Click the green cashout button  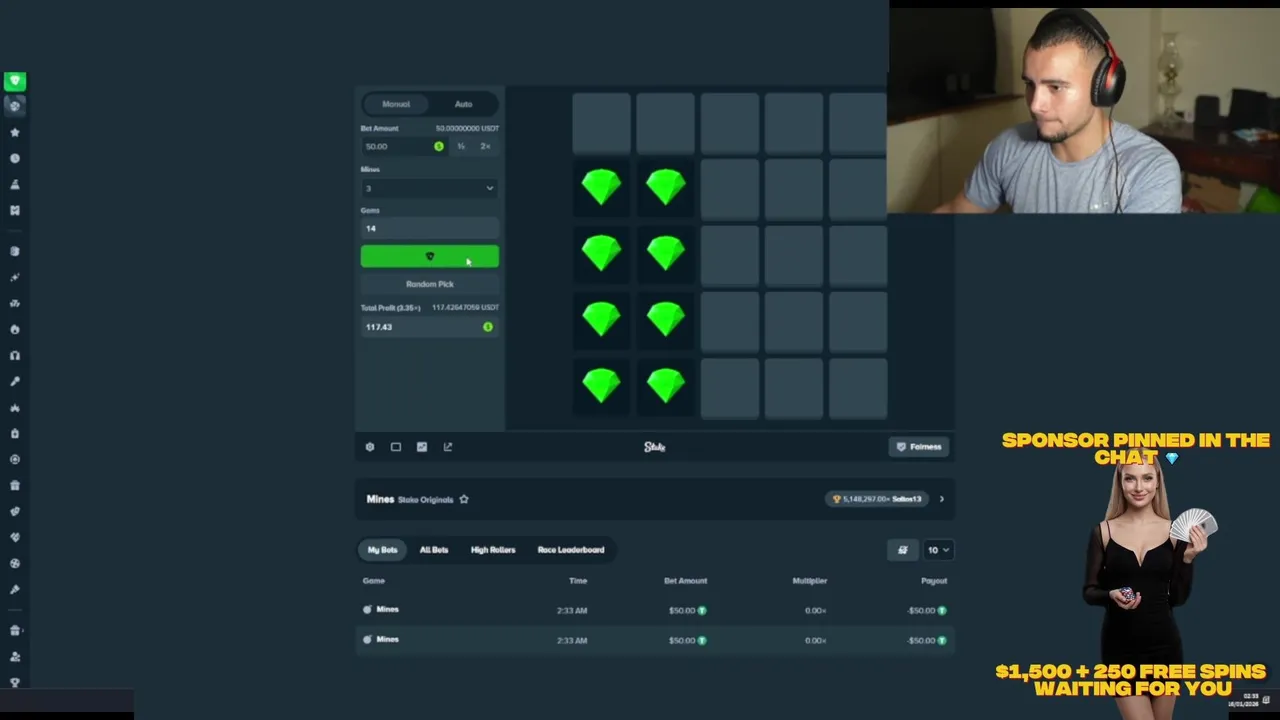tap(429, 257)
